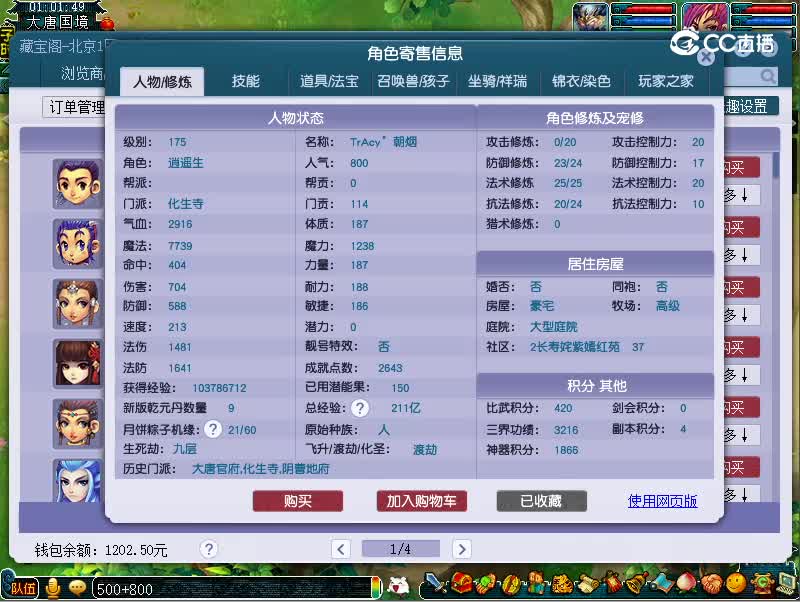Click the 103786712 experience value

click(219, 388)
